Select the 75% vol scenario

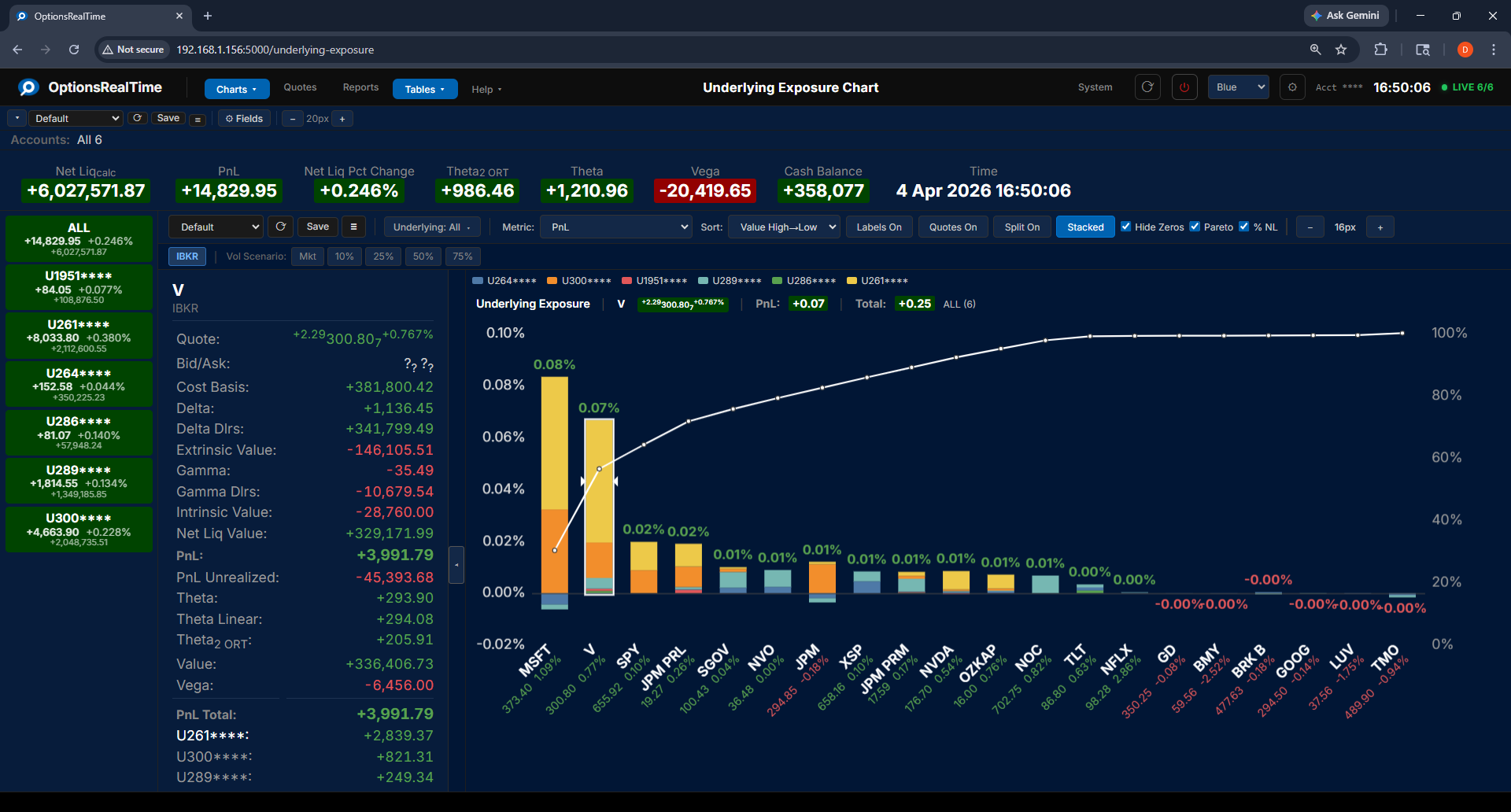(463, 257)
